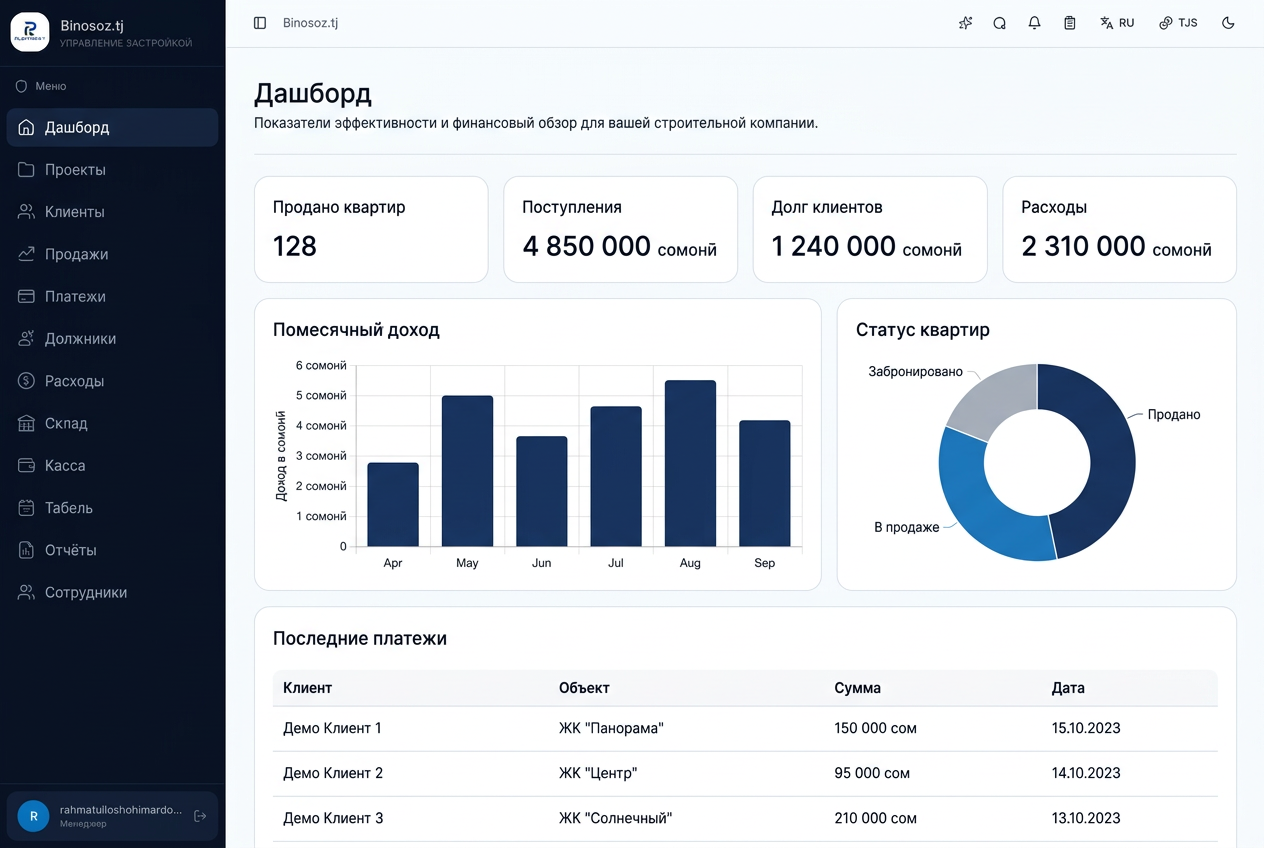Click the May bar in income chart
This screenshot has height=848, width=1264.
467,472
